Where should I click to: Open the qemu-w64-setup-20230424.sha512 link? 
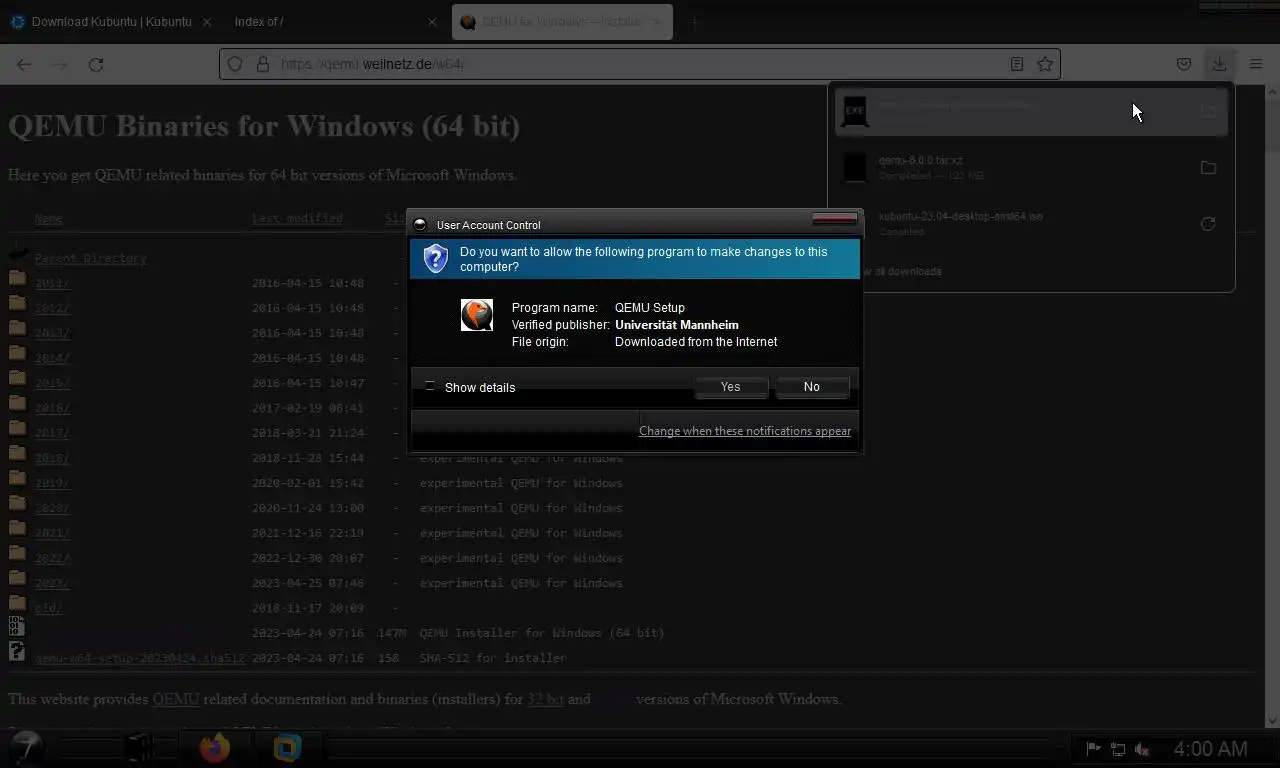[140, 658]
